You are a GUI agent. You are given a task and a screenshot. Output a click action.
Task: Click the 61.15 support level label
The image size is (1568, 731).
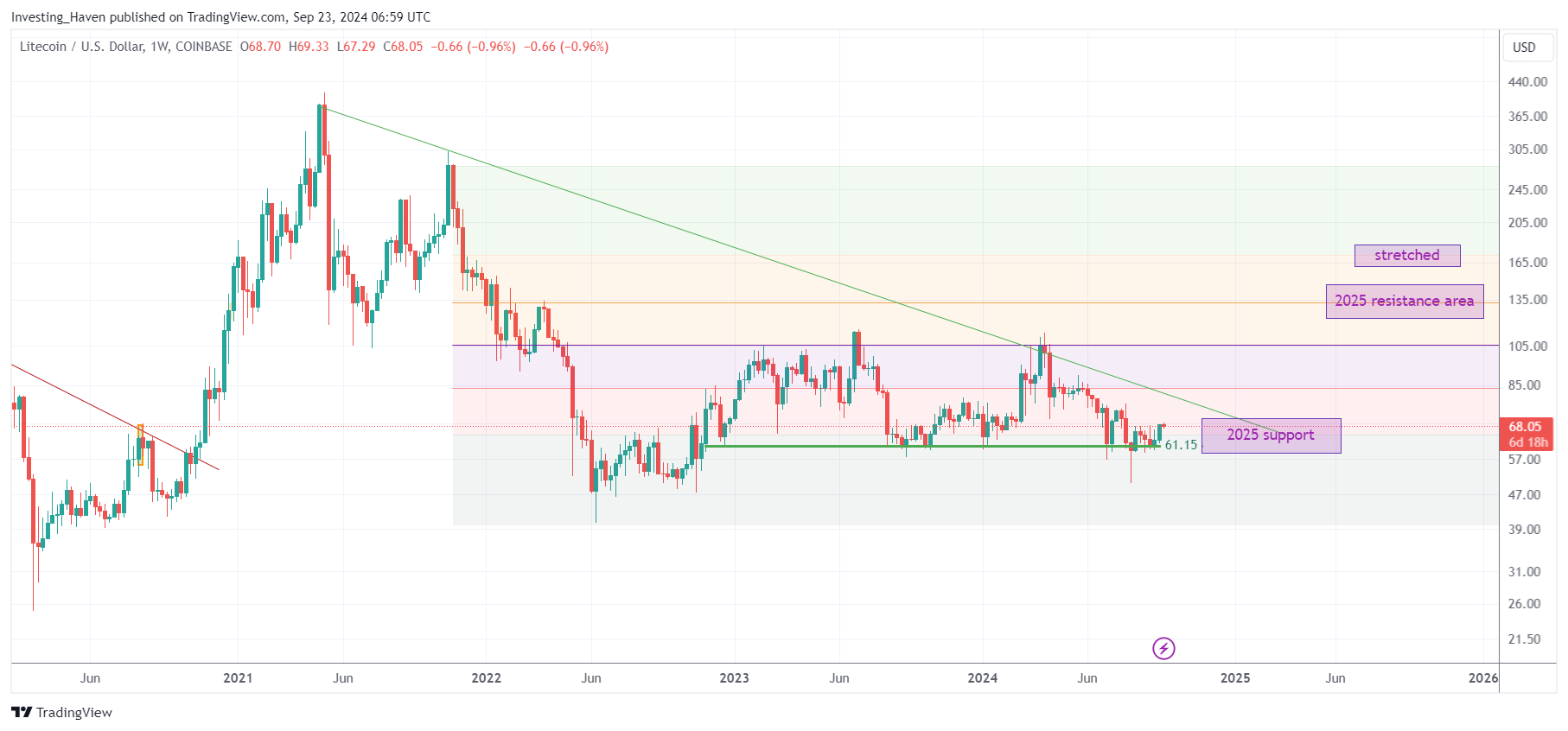1181,445
